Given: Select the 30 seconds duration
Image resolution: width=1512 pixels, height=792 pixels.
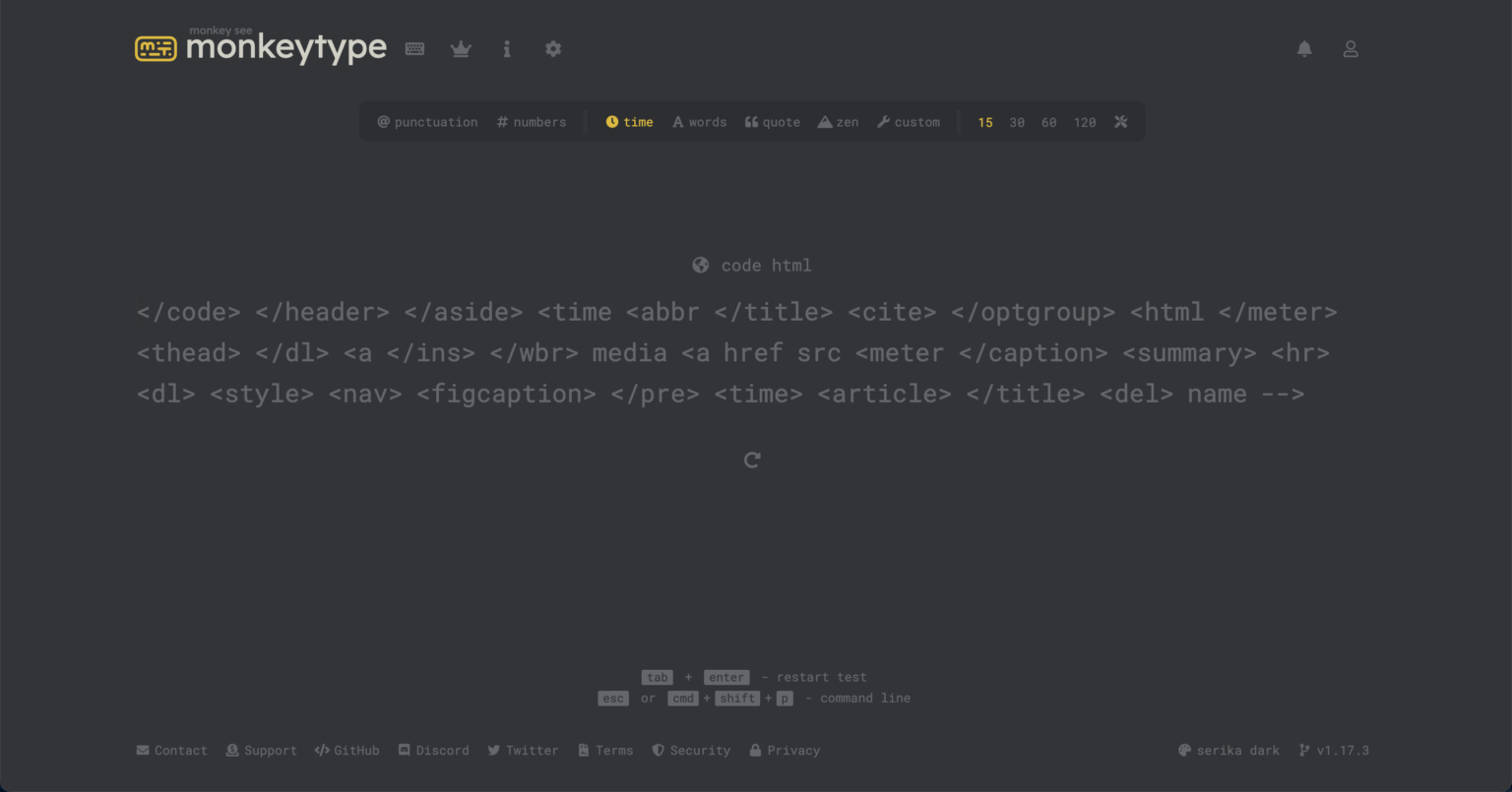Looking at the screenshot, I should [x=1017, y=122].
